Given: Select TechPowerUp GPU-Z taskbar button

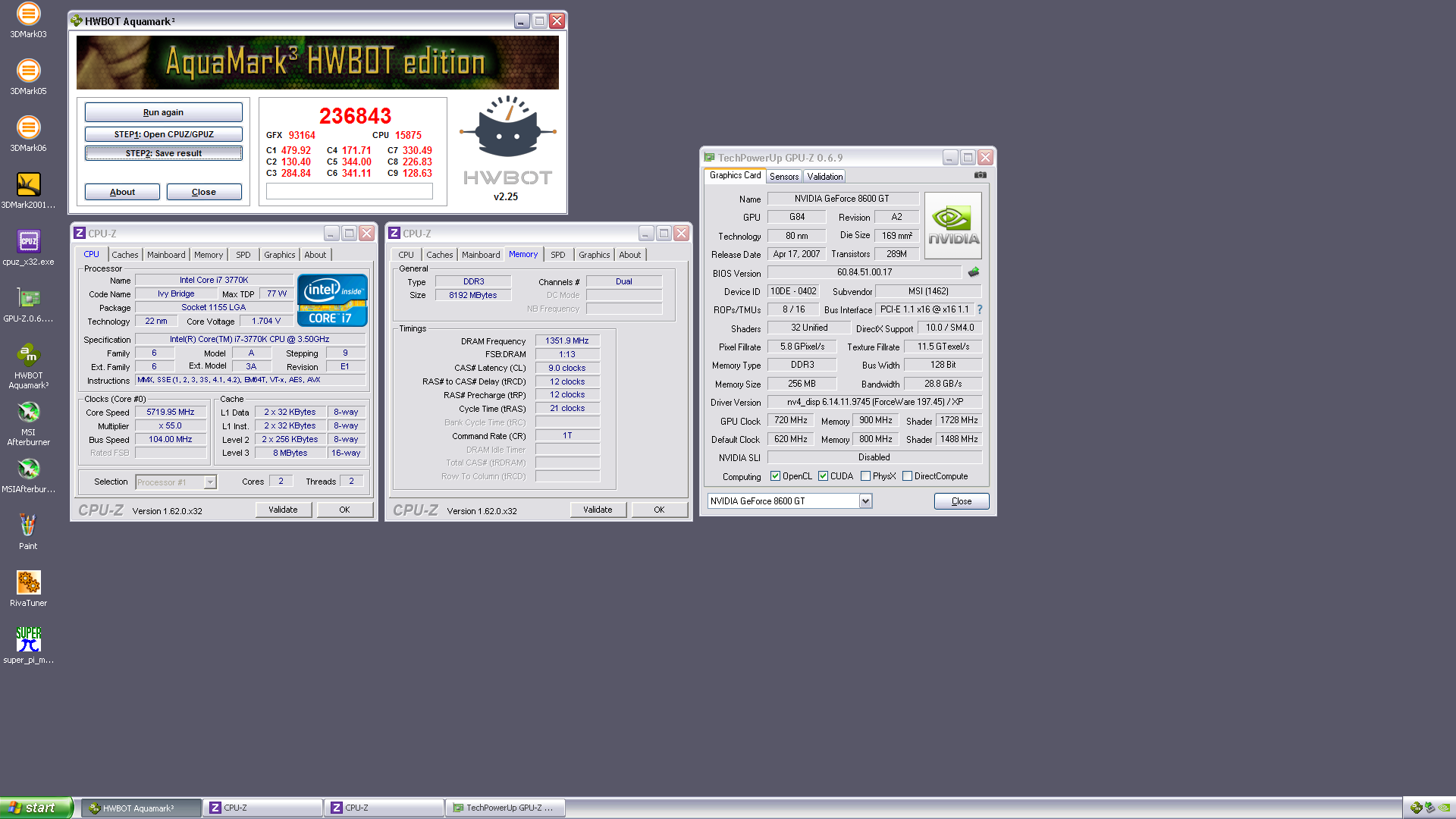Looking at the screenshot, I should click(506, 808).
